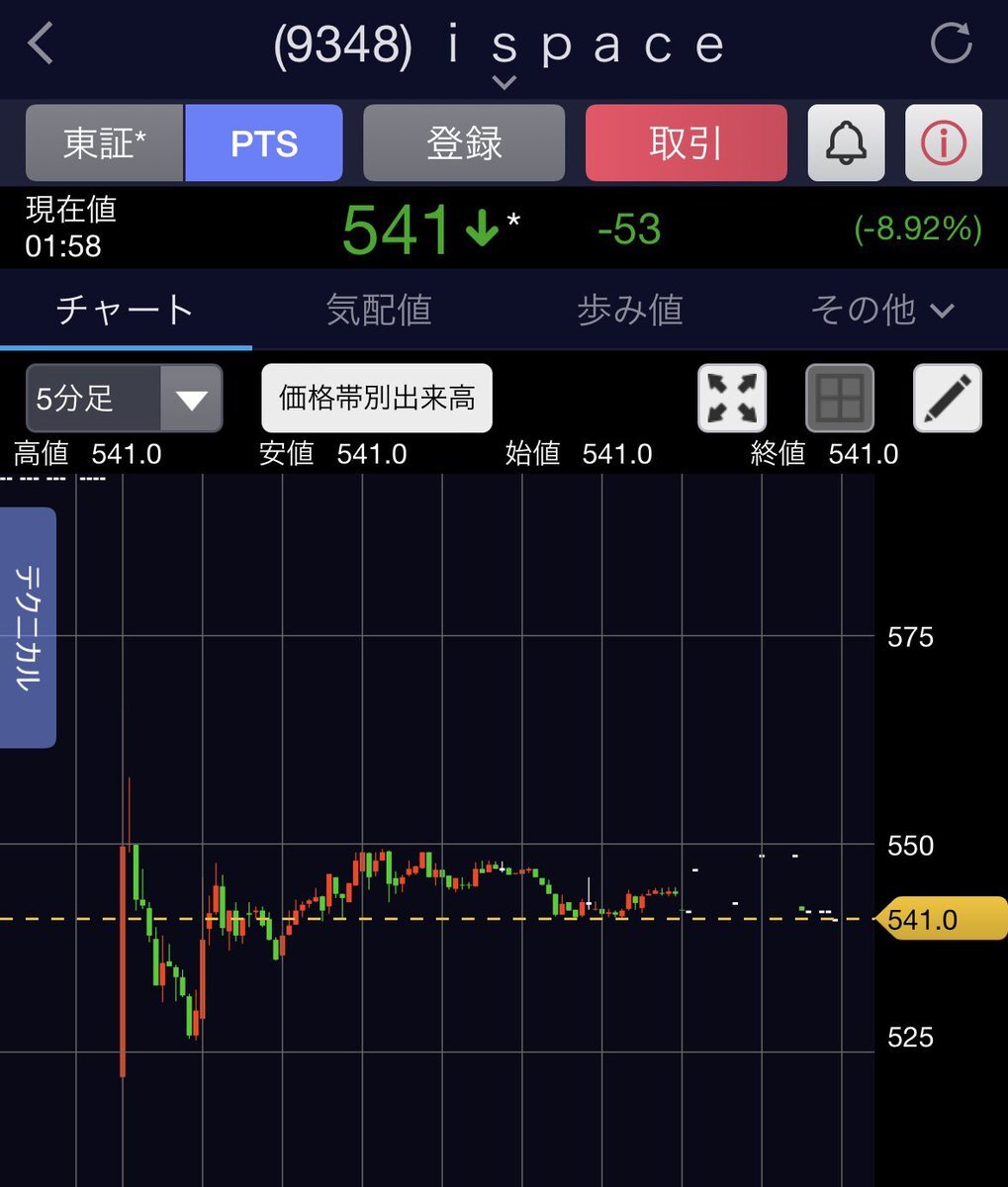
Task: Expand the その他 menu
Action: (x=882, y=310)
